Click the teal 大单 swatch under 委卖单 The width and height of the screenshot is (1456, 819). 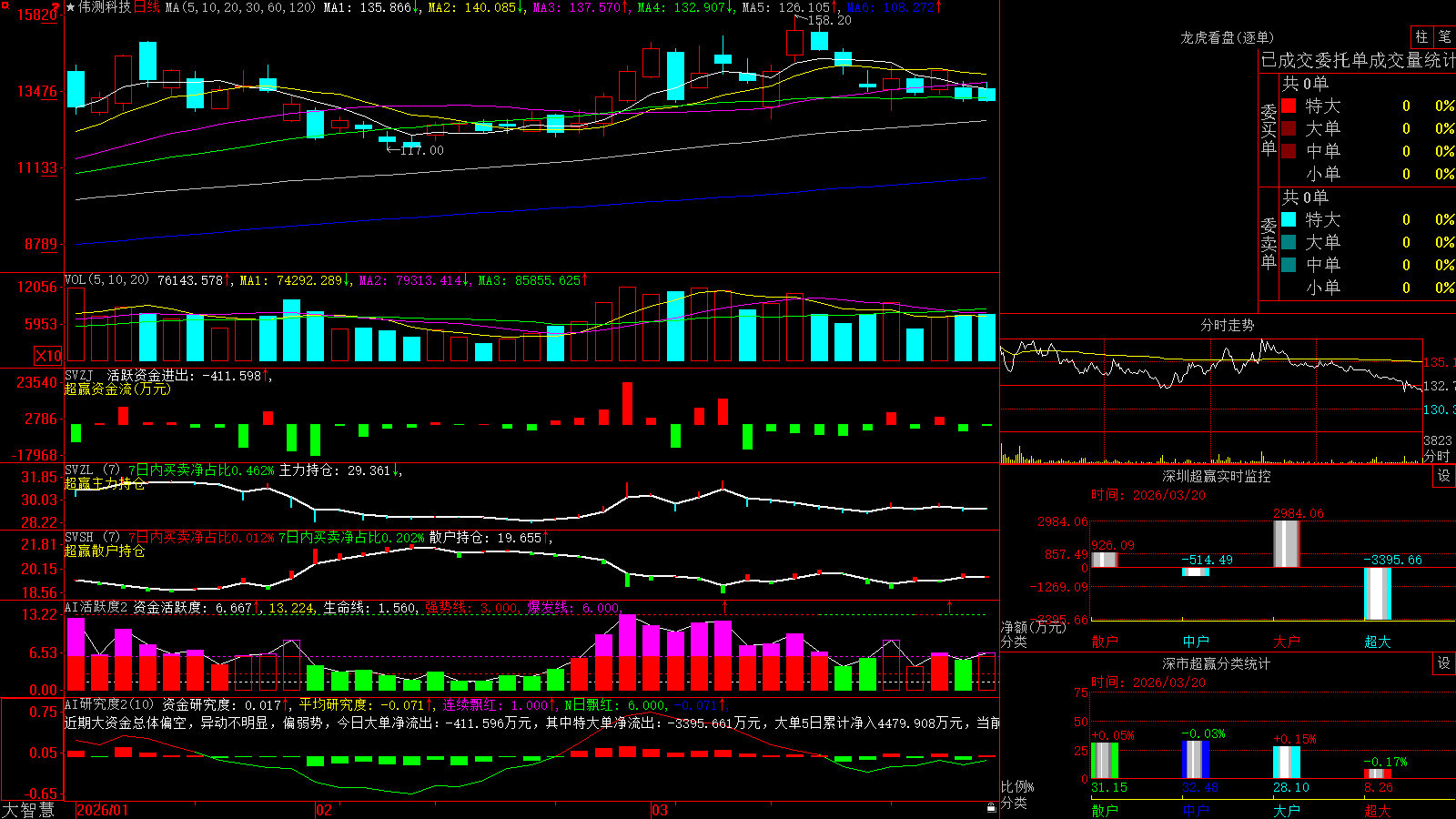[x=1289, y=242]
